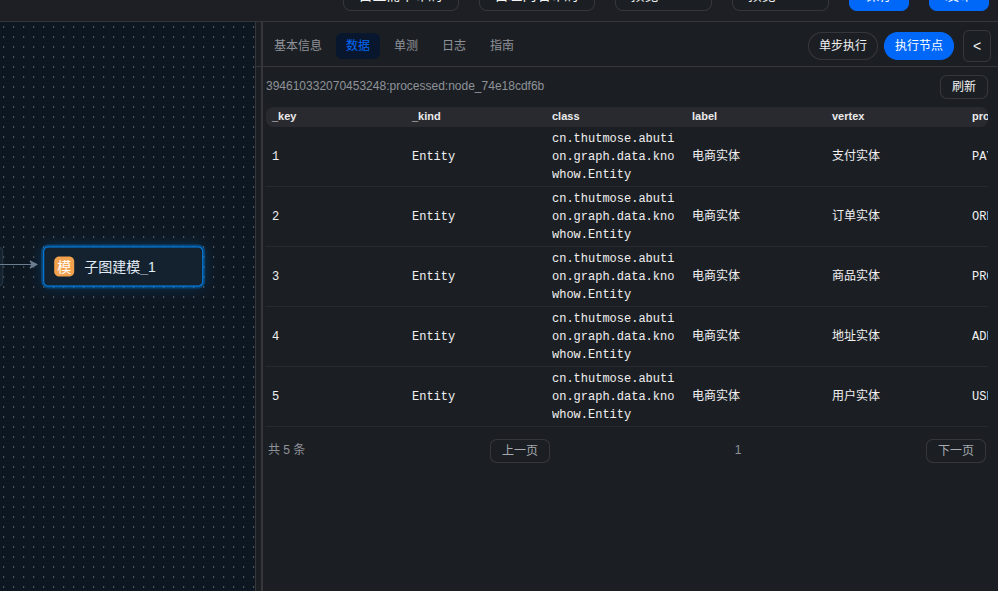Collapse the panel with the < button
998x591 pixels.
coord(977,45)
